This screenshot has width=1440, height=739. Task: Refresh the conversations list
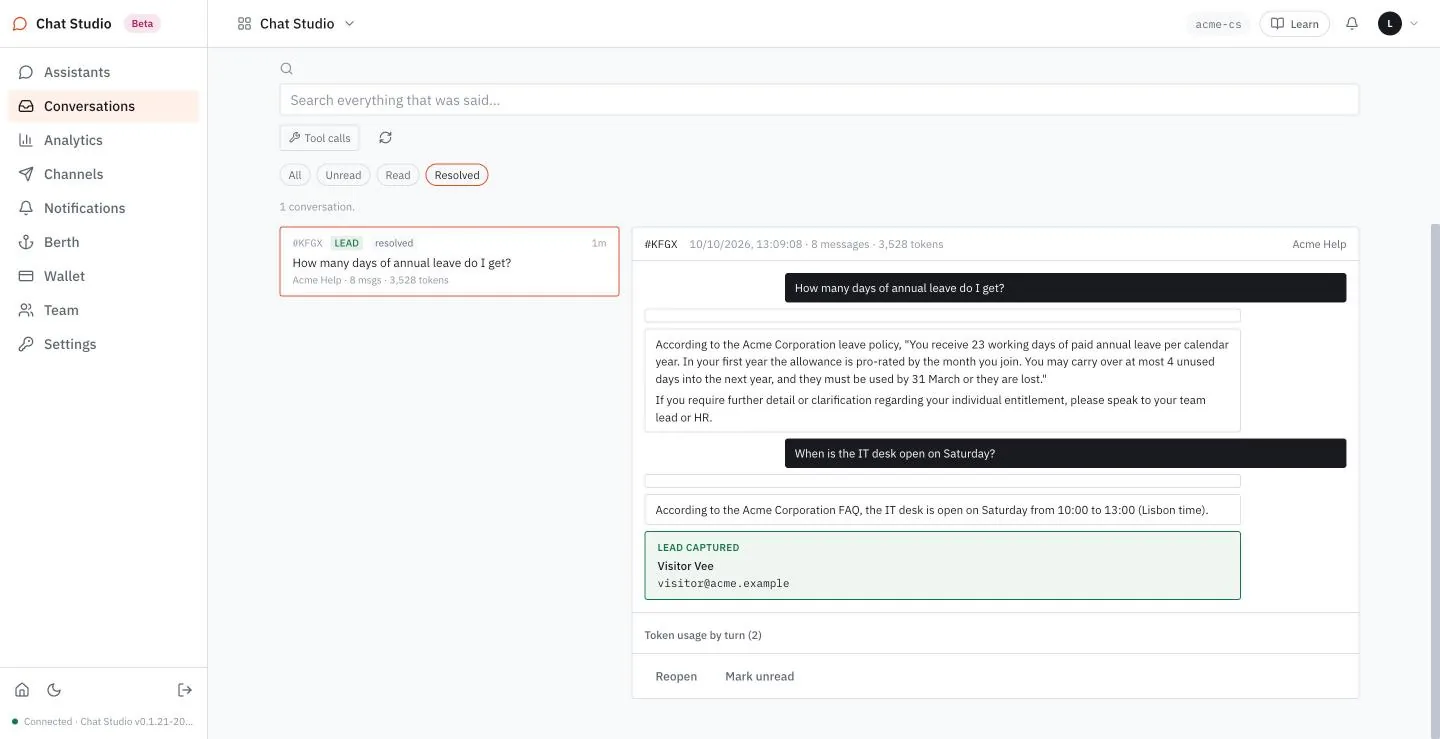(385, 138)
